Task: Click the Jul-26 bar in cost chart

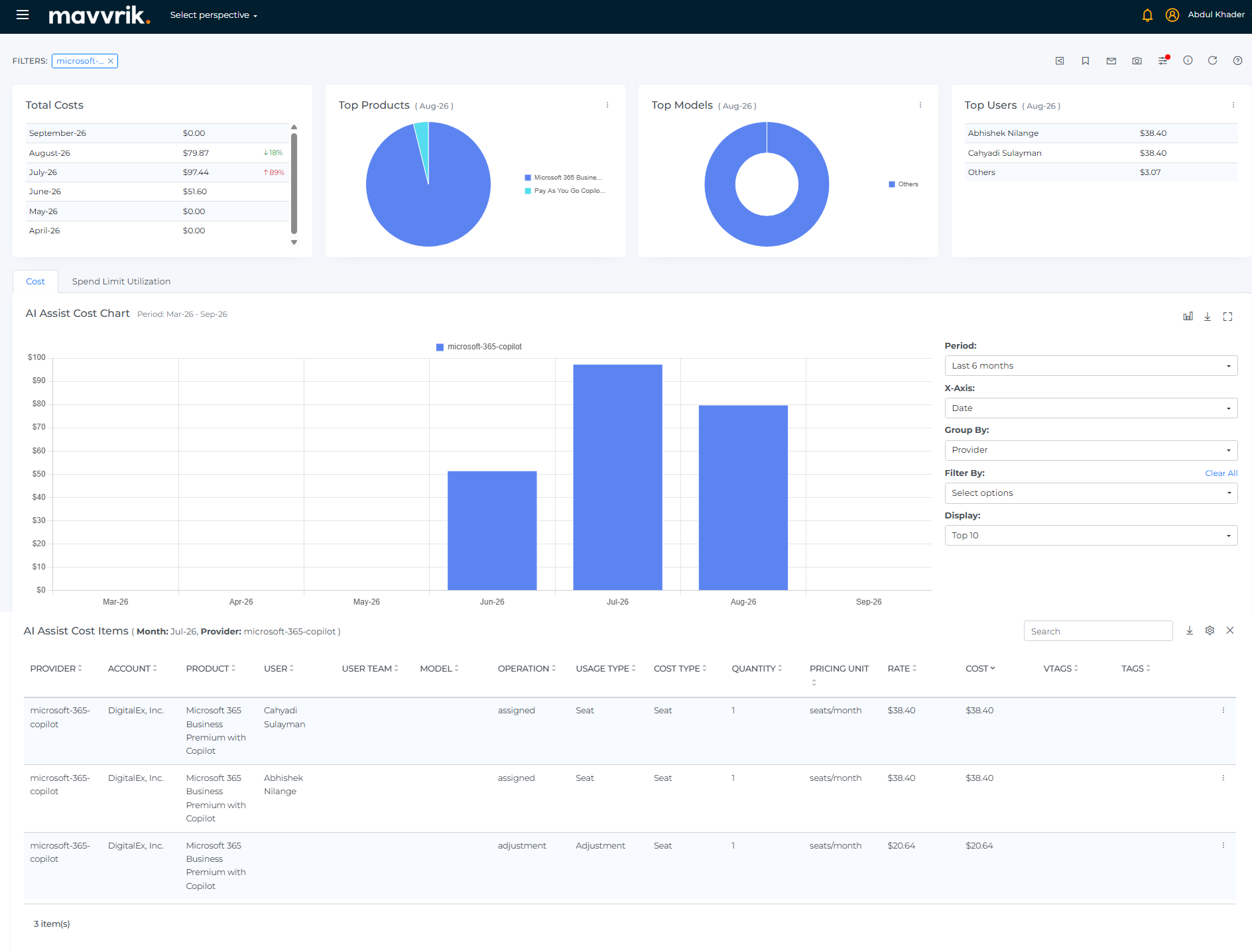Action: click(617, 477)
